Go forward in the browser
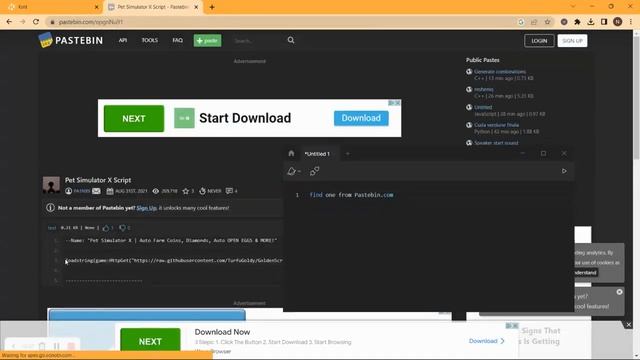Screen dimensions: 640x360 coord(22,22)
